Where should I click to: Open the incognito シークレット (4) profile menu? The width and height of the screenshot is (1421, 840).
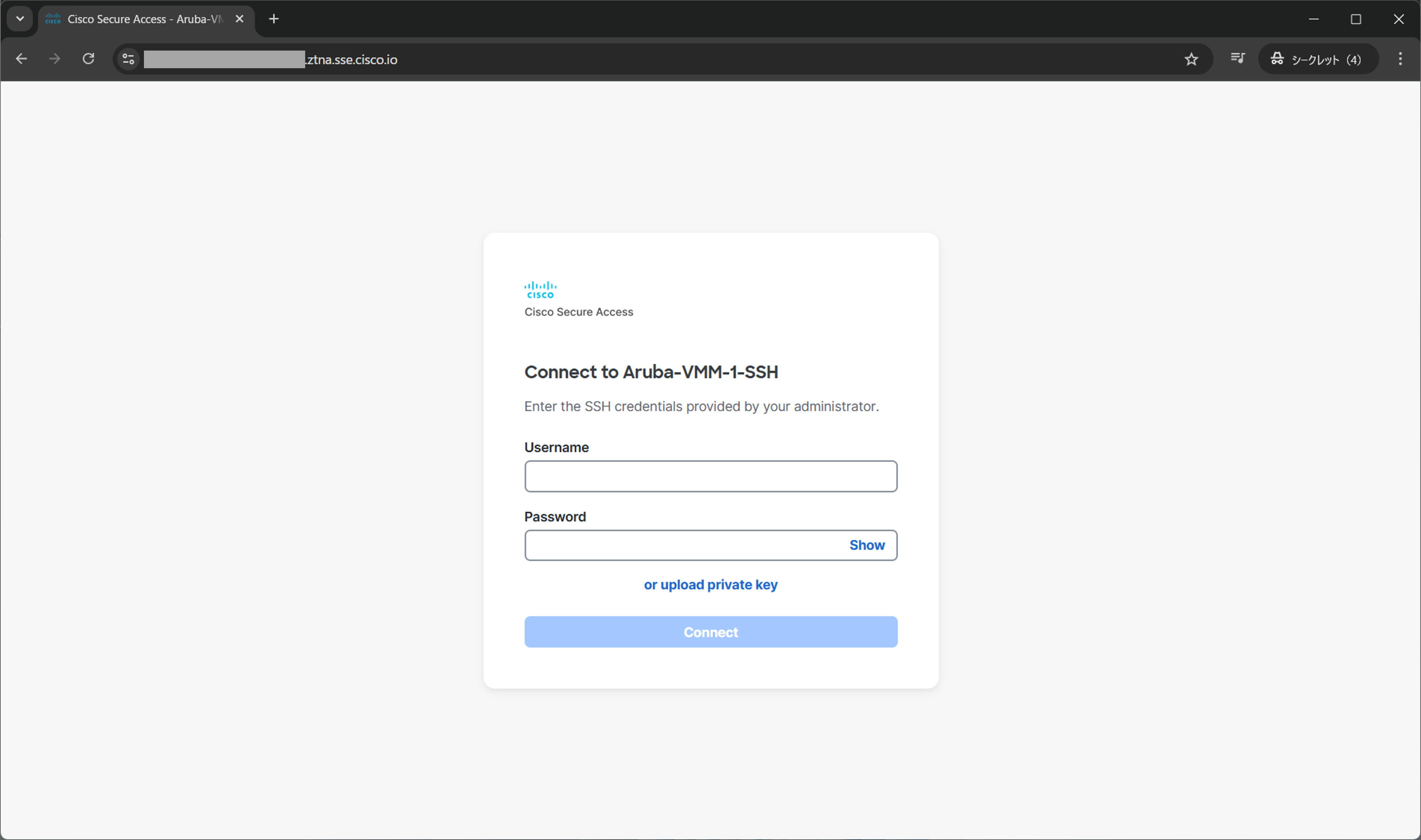point(1317,59)
